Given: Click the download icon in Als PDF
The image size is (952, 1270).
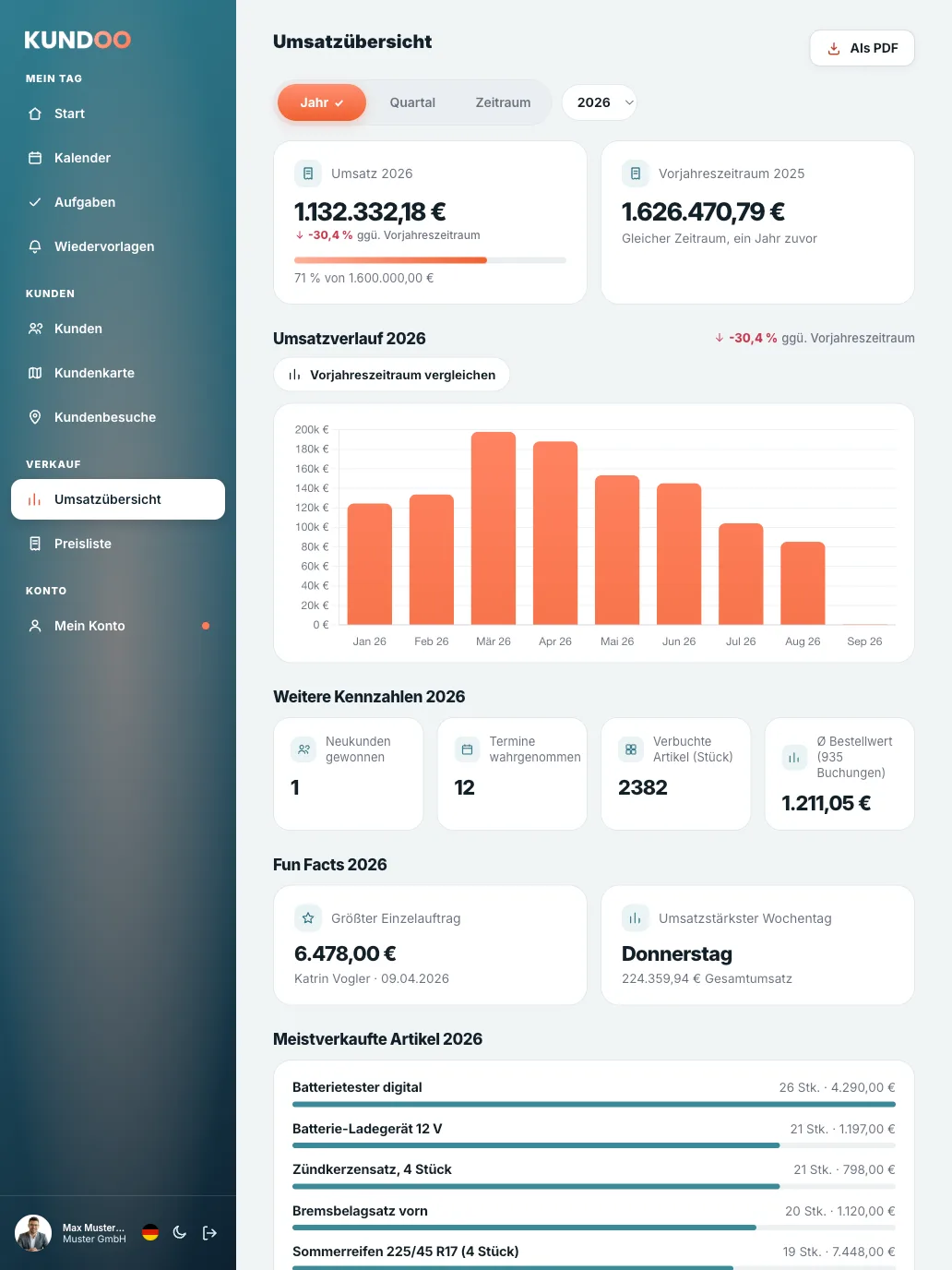Looking at the screenshot, I should click(834, 48).
